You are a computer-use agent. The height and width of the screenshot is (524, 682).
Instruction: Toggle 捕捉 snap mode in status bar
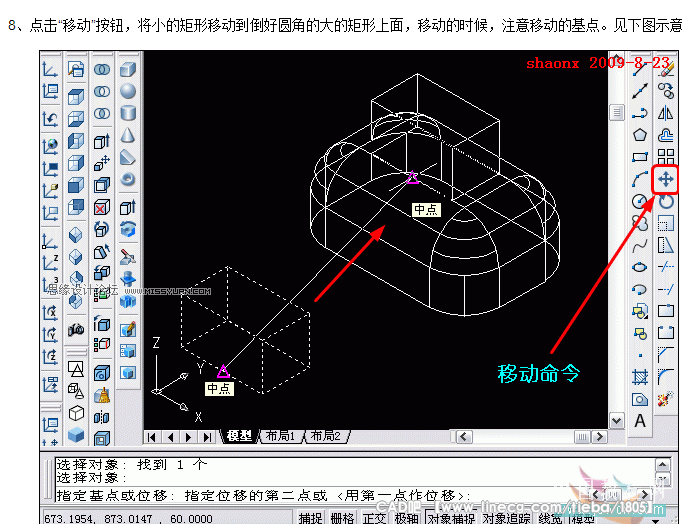point(310,518)
